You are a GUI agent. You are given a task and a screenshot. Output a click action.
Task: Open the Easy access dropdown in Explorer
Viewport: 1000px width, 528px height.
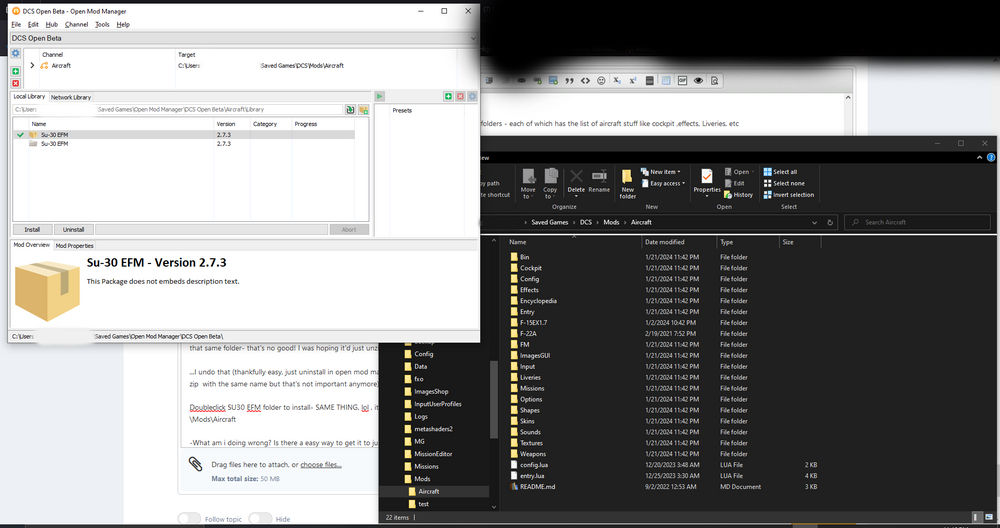[x=663, y=184]
